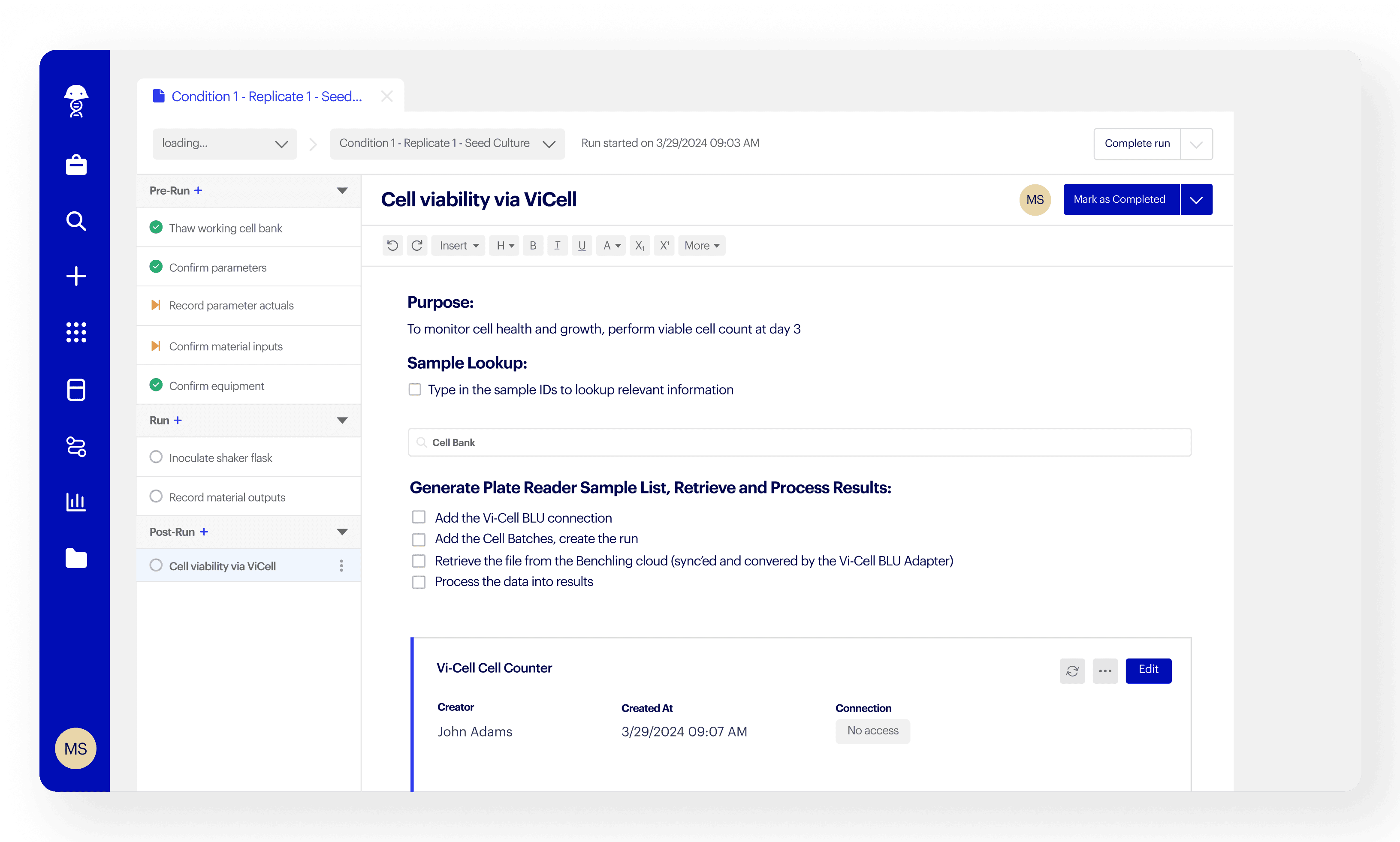The width and height of the screenshot is (1400, 842).
Task: Open three-dot menu beside Cell viability via ViCell
Action: coord(341,565)
